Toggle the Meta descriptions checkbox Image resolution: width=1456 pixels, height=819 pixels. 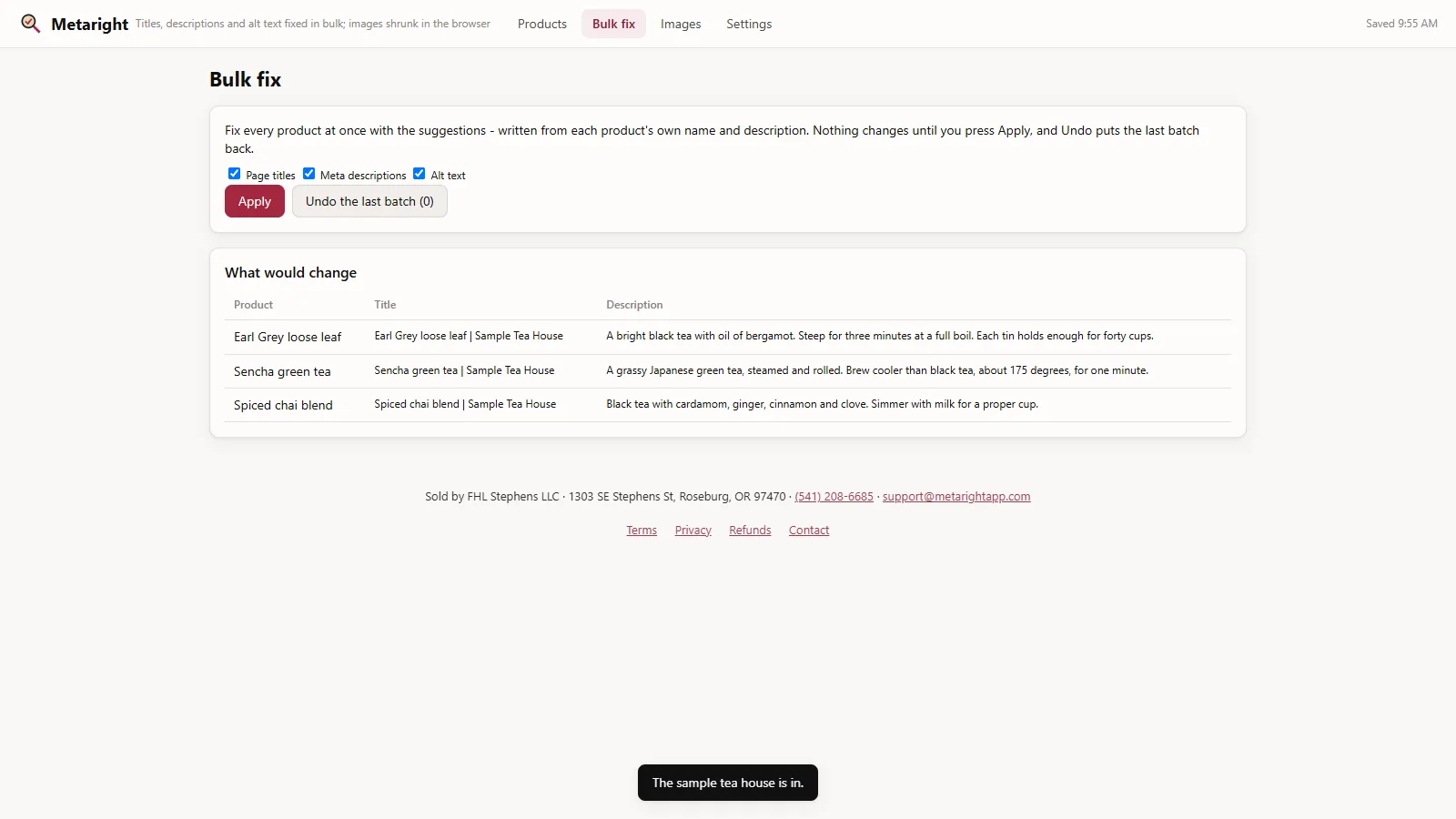pos(308,174)
